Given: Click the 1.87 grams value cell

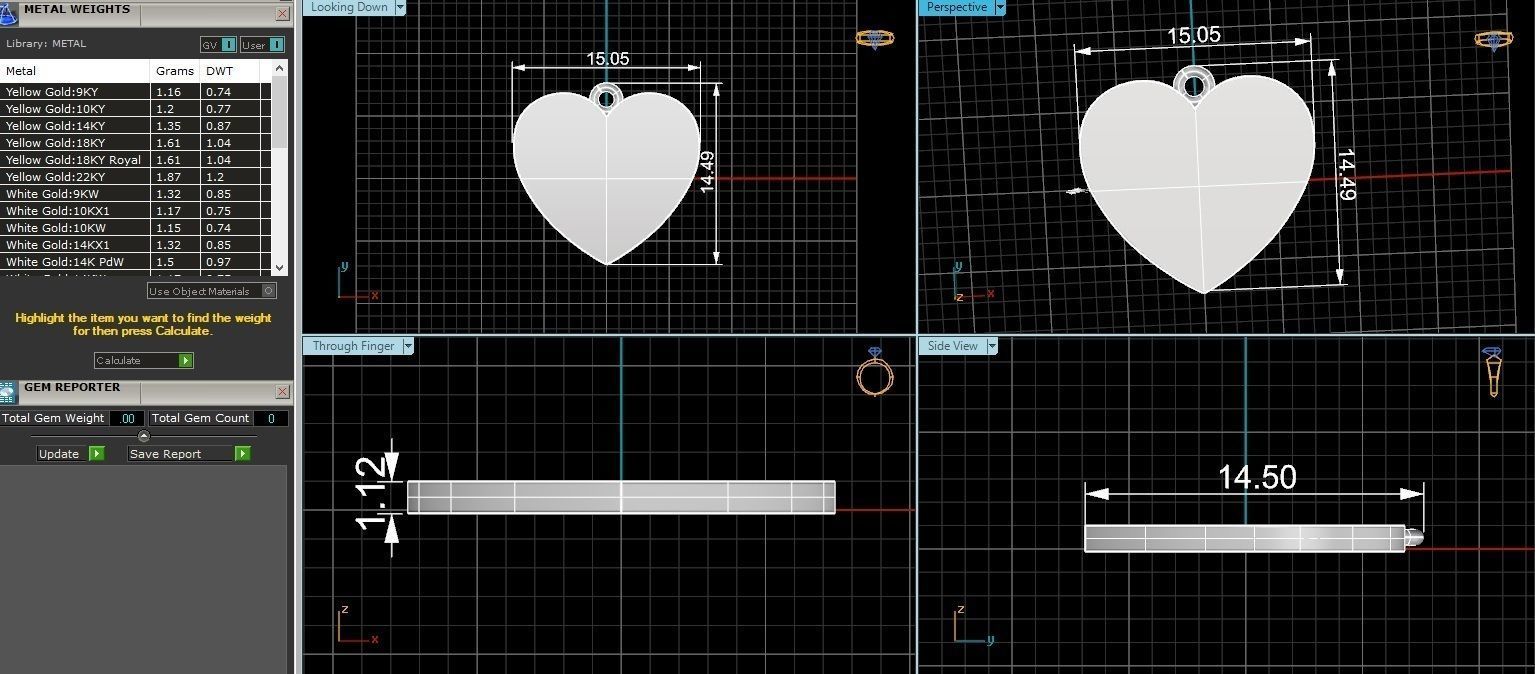Looking at the screenshot, I should (176, 177).
